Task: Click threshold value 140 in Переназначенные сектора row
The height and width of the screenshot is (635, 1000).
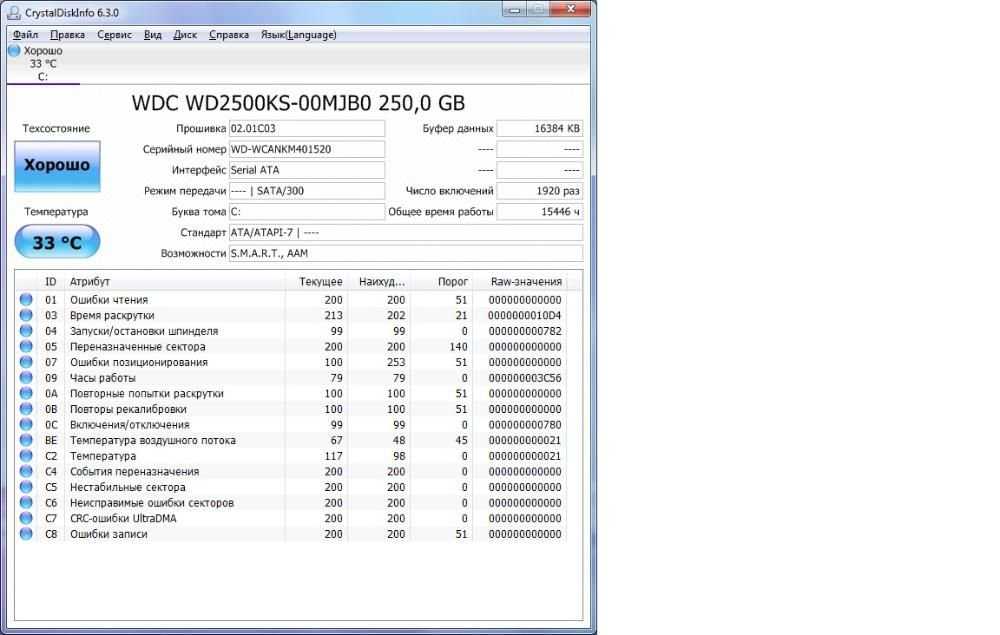Action: click(458, 346)
